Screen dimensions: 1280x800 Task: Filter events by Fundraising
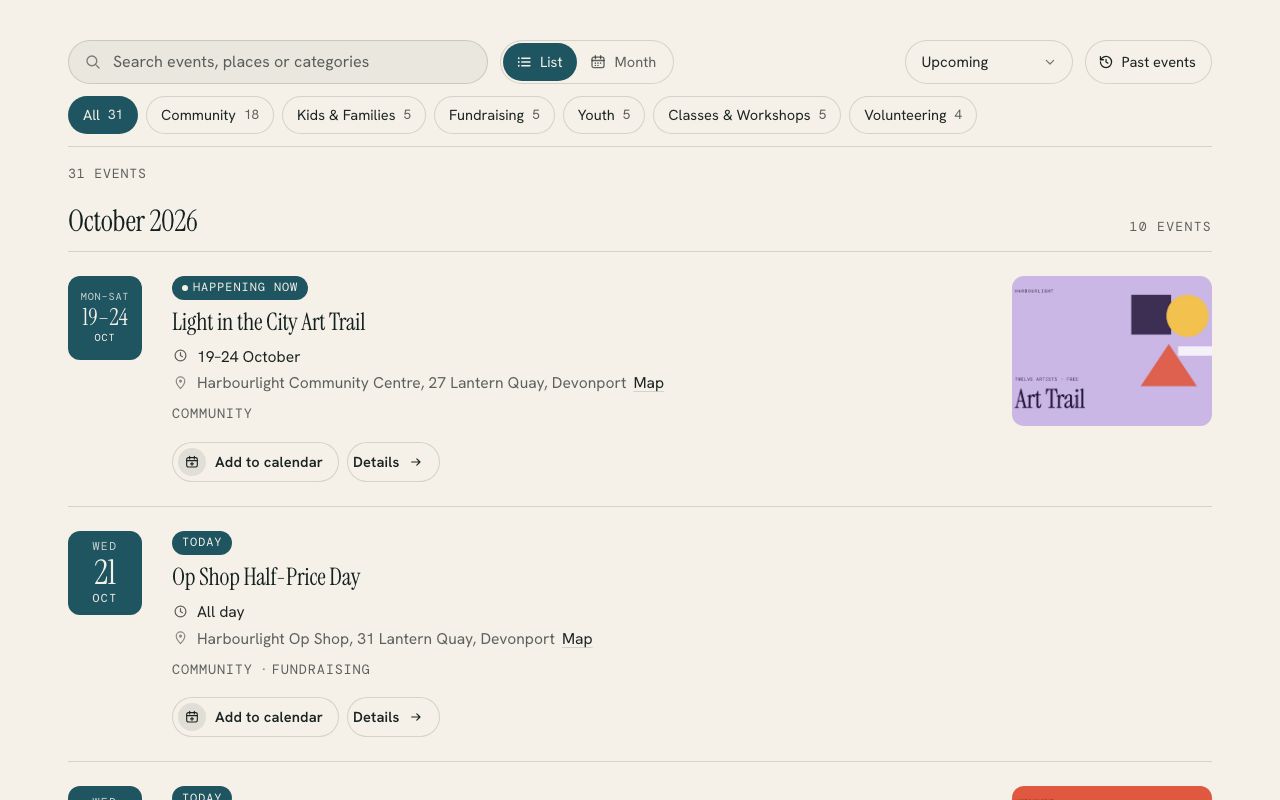point(494,115)
